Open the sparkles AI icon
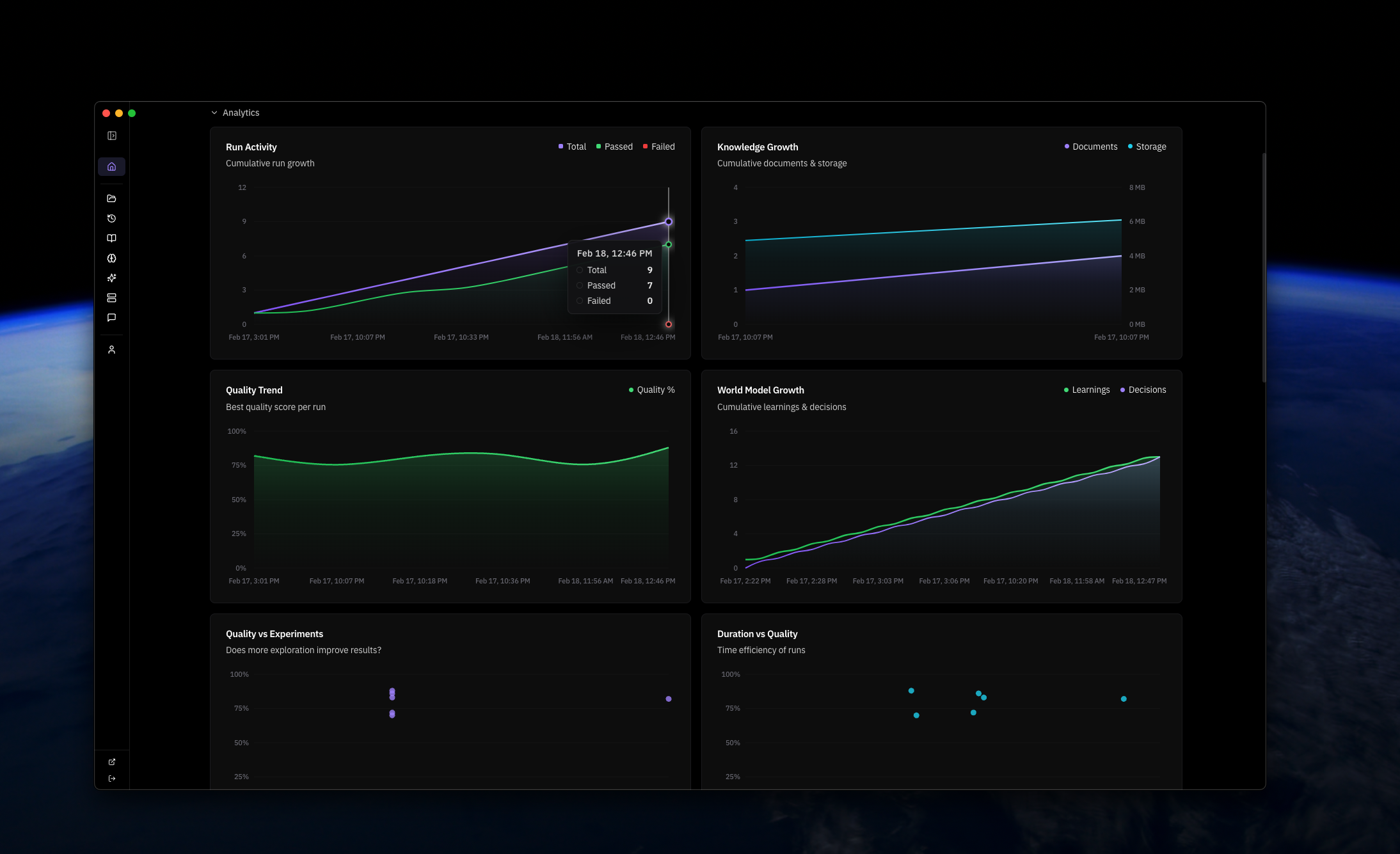 112,278
